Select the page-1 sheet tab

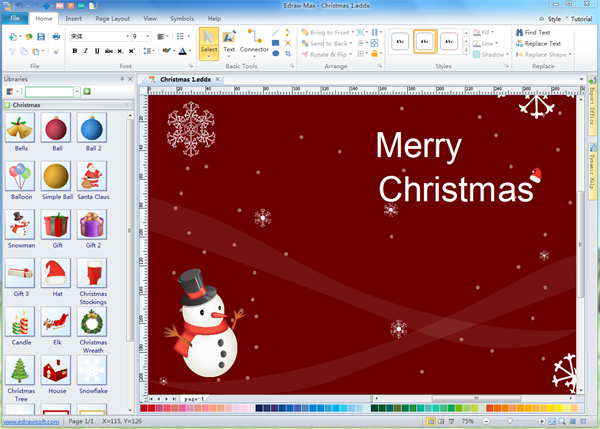pyautogui.click(x=194, y=399)
